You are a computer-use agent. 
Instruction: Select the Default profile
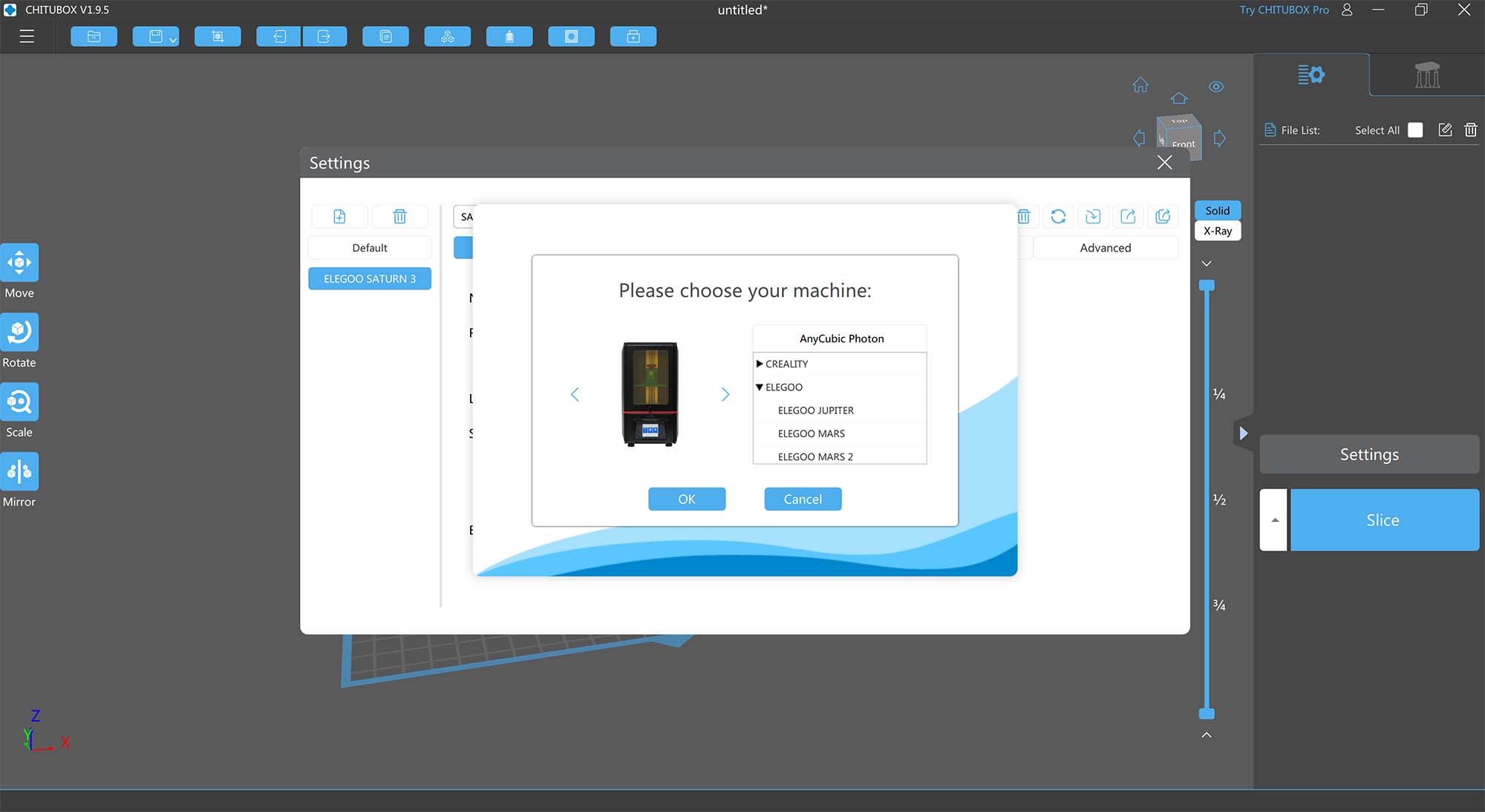coord(370,248)
